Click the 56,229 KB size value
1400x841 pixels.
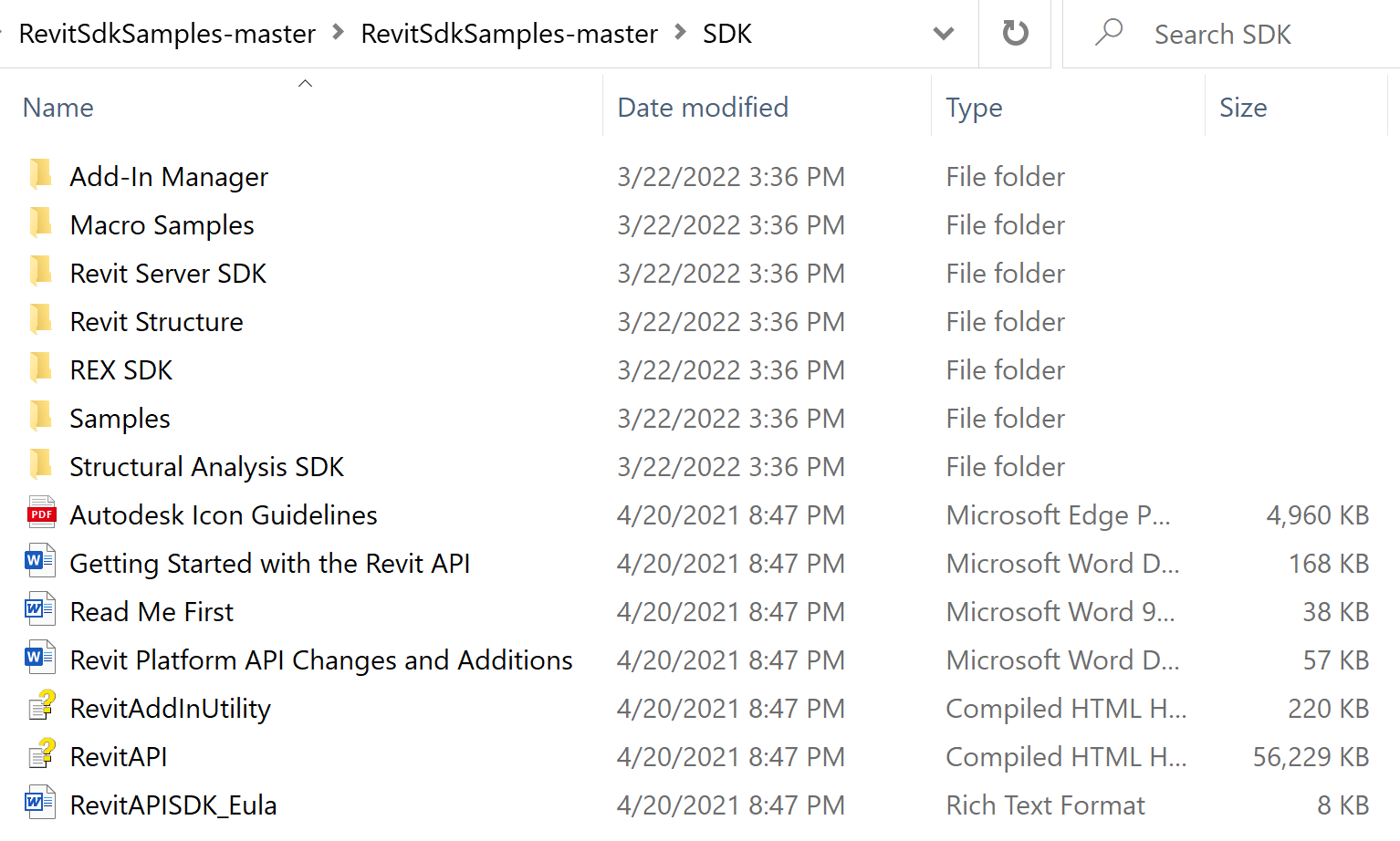(1311, 756)
